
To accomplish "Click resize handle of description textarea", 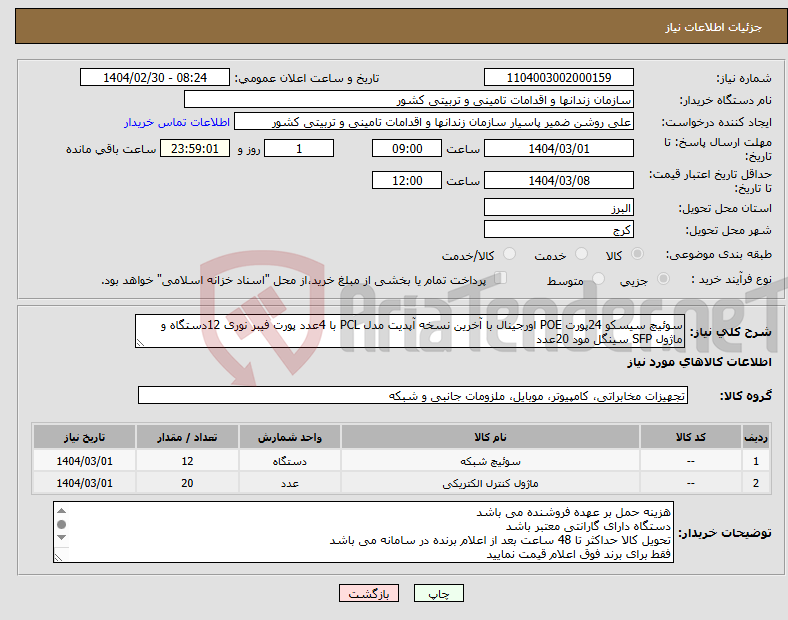I will click(140, 343).
